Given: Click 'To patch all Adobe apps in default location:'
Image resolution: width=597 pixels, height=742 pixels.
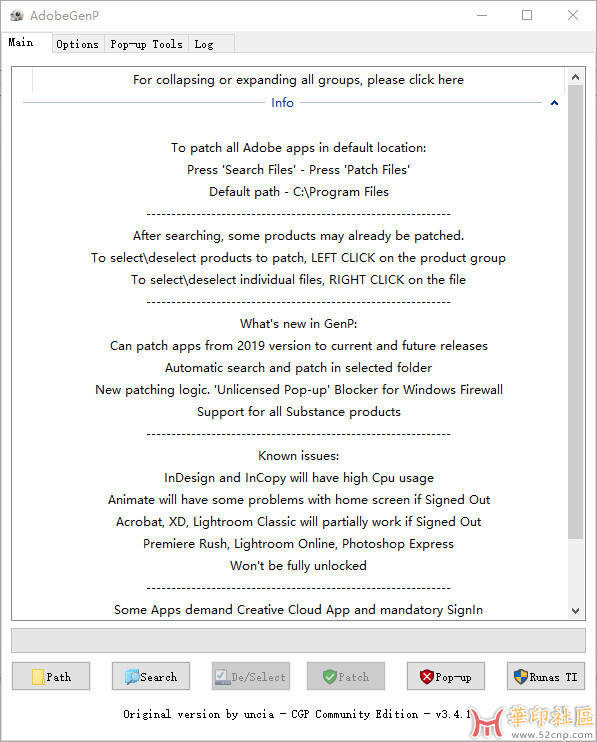Looking at the screenshot, I should pos(298,148).
